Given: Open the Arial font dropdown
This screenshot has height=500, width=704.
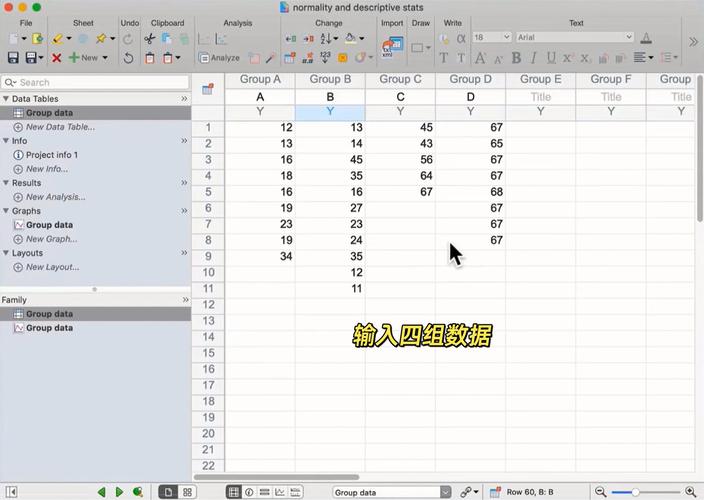Looking at the screenshot, I should [x=574, y=37].
